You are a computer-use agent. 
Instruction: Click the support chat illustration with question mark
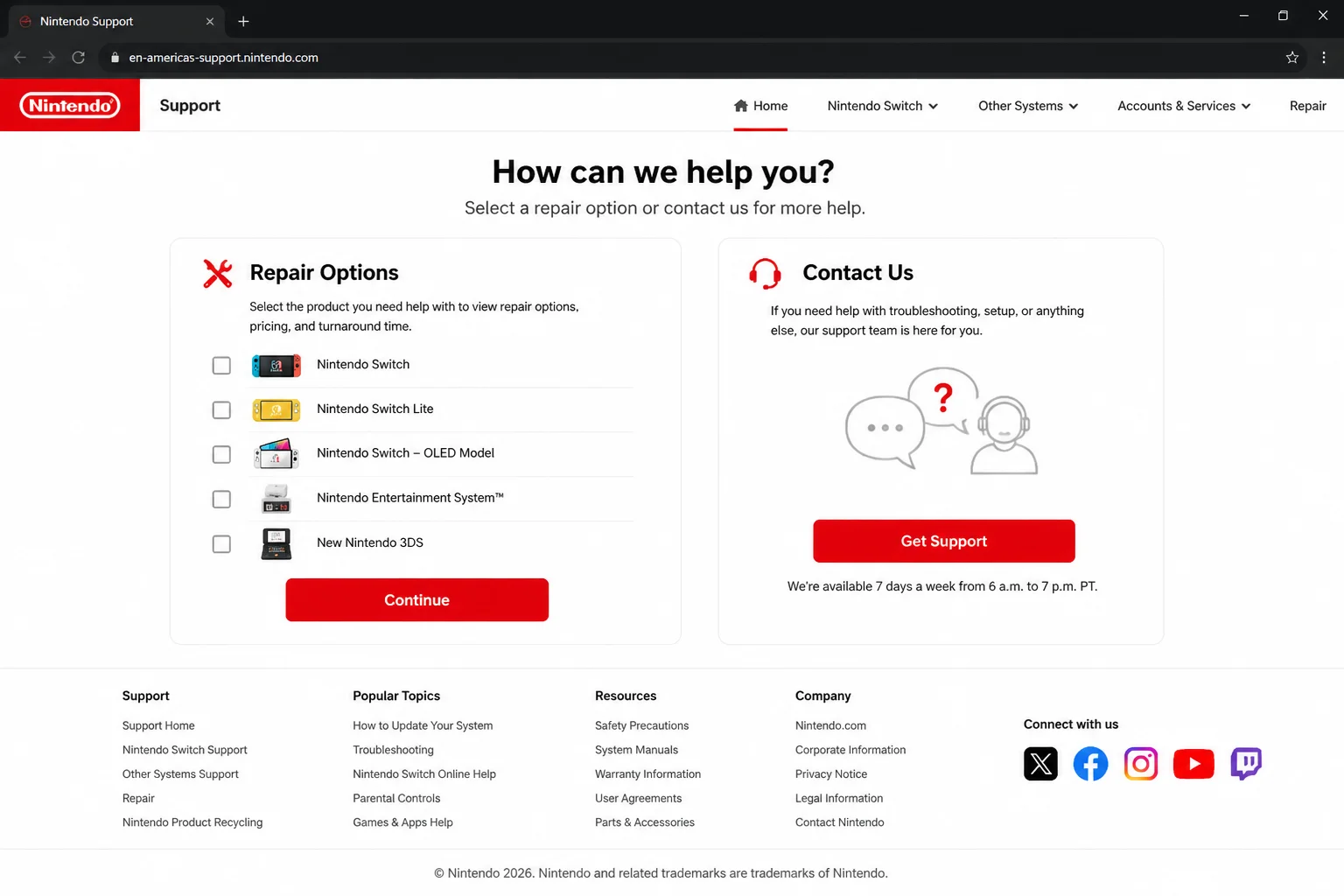pos(941,421)
